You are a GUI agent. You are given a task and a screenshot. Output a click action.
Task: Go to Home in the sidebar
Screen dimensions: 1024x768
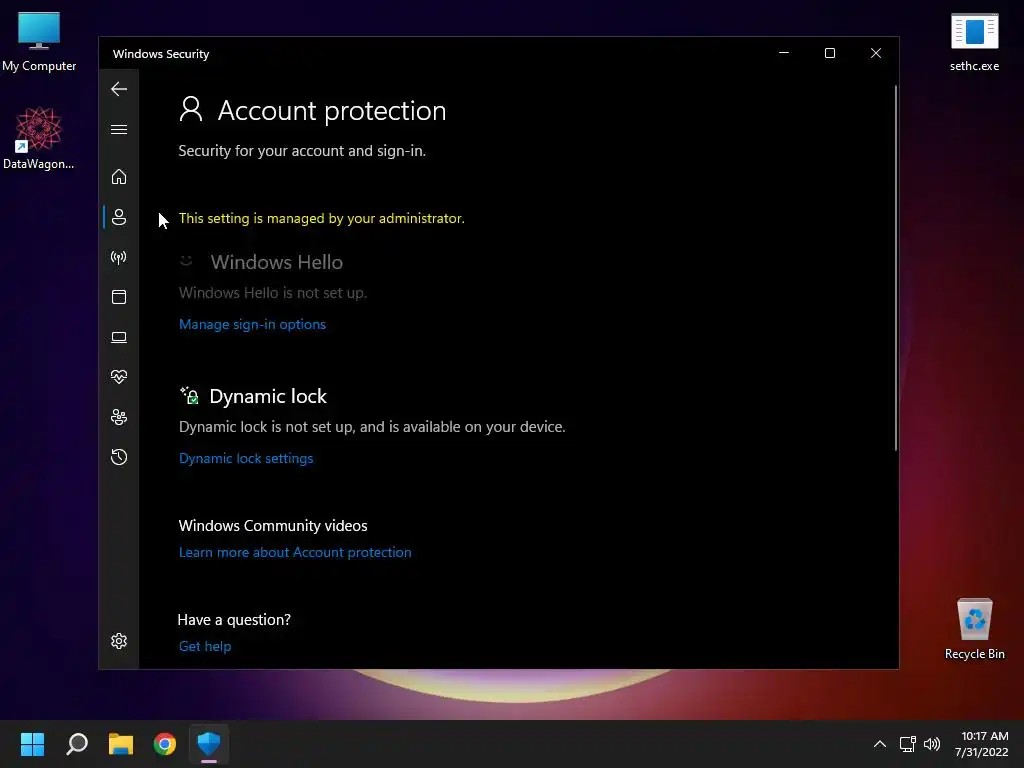pyautogui.click(x=119, y=176)
